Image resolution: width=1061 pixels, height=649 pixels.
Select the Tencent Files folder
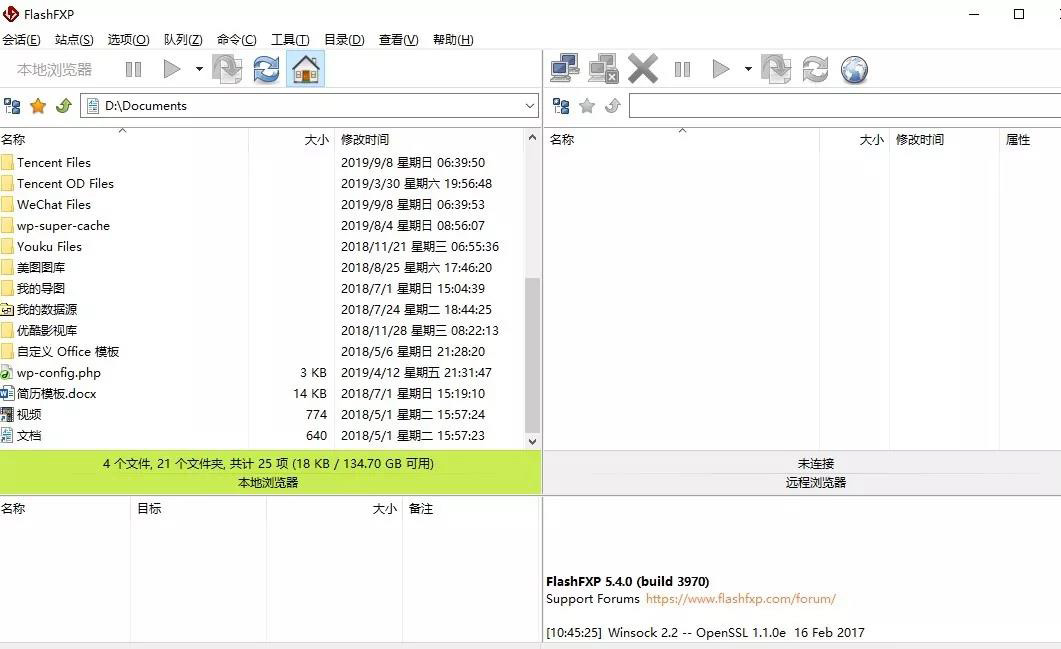[x=54, y=163]
